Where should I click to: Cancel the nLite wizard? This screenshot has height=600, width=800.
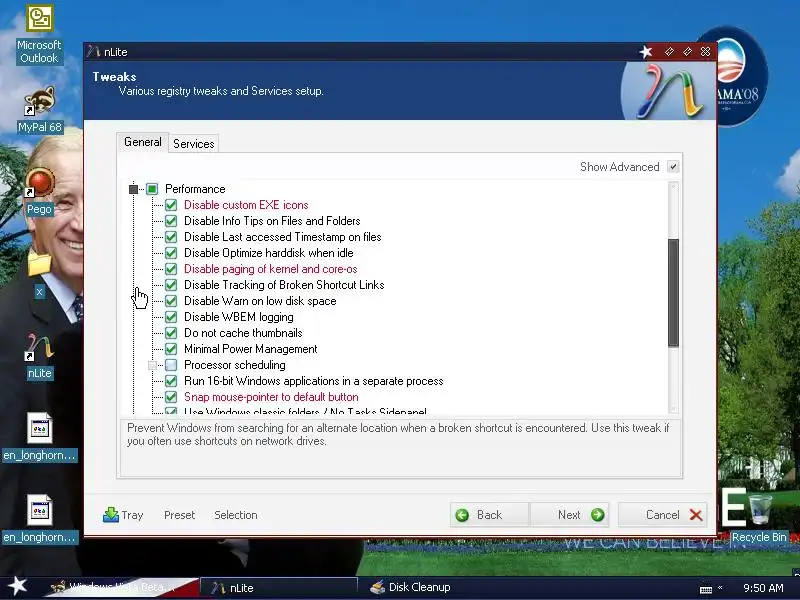pos(662,515)
